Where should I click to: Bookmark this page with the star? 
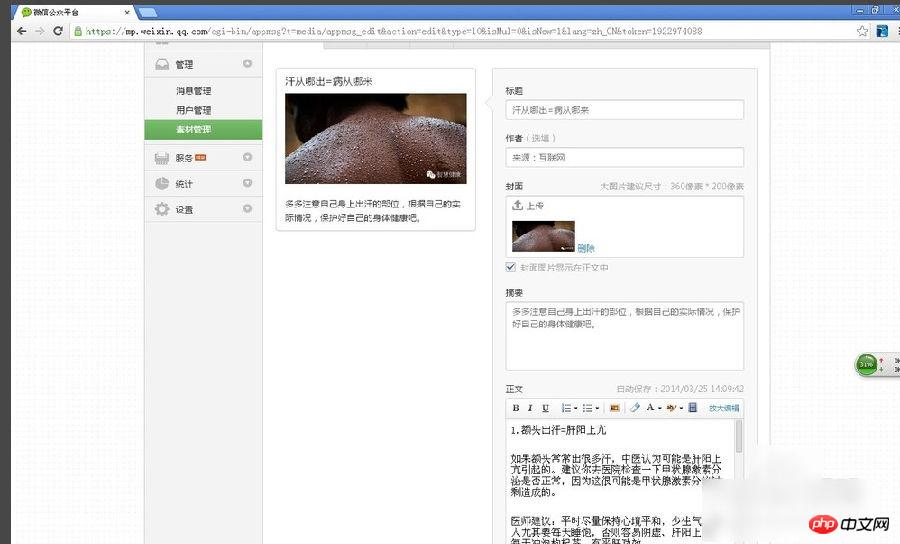(862, 31)
